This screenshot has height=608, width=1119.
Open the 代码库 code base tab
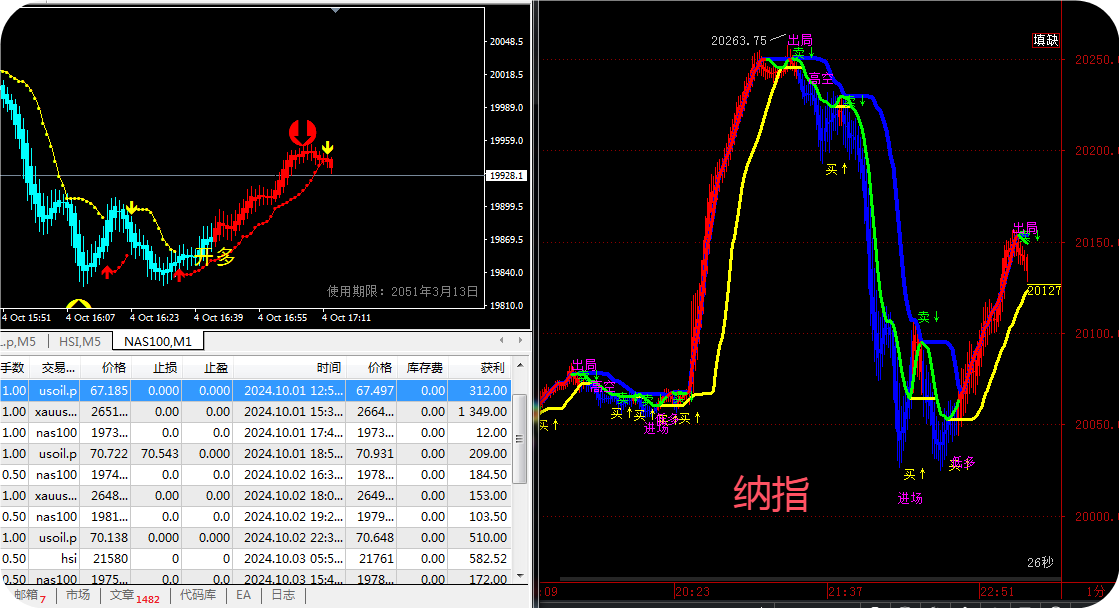click(x=198, y=595)
